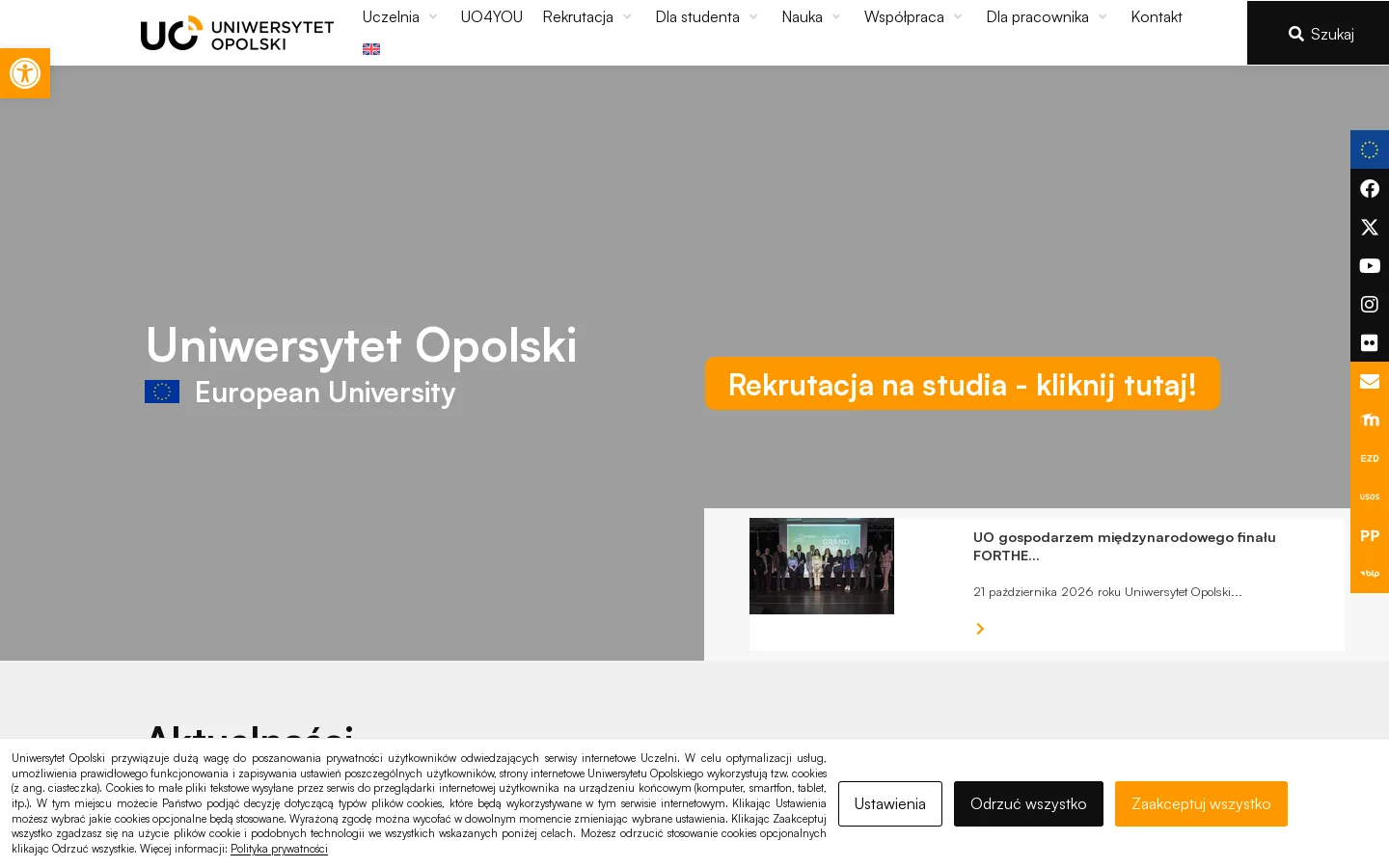The width and height of the screenshot is (1389, 868).
Task: Click the Szukaj search button
Action: [x=1318, y=33]
